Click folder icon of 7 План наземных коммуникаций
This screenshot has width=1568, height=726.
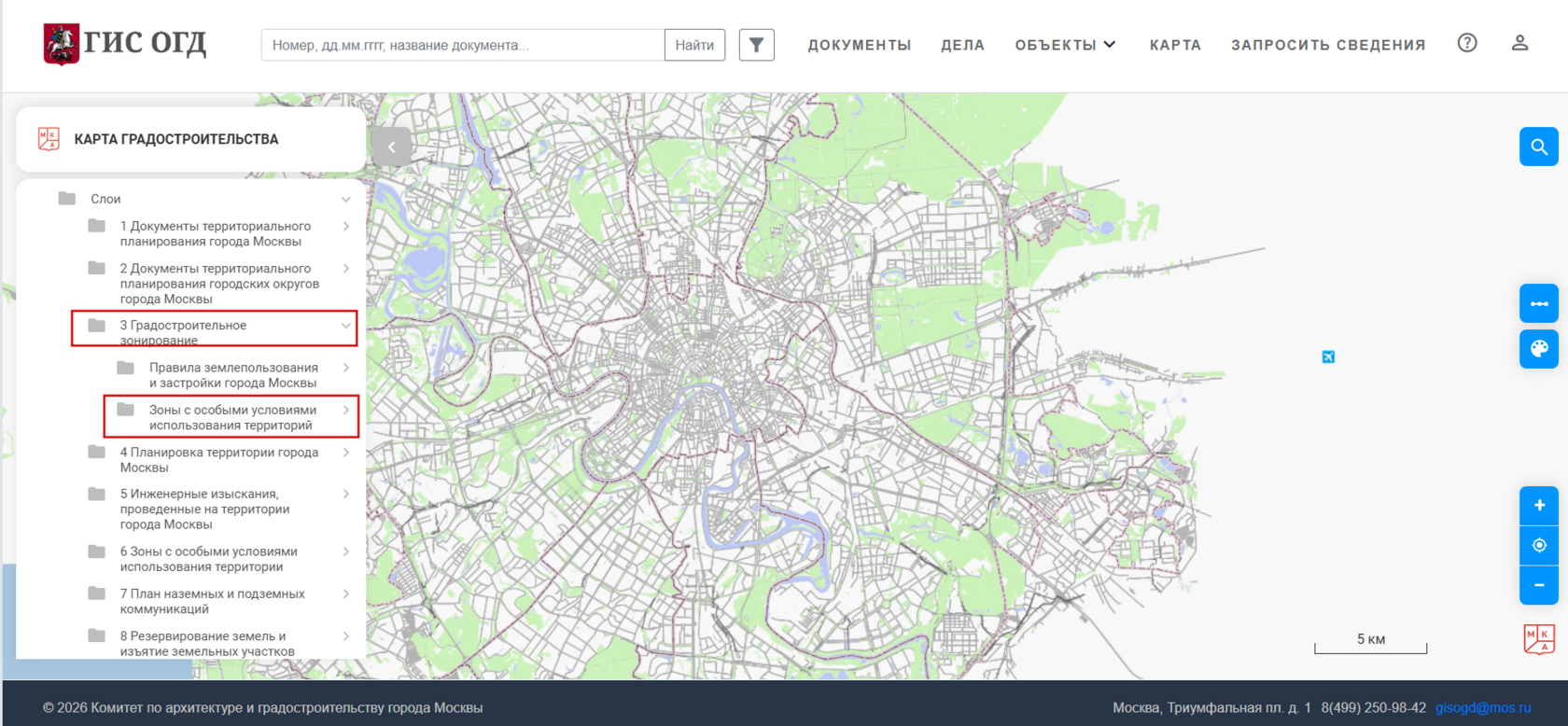pos(97,593)
